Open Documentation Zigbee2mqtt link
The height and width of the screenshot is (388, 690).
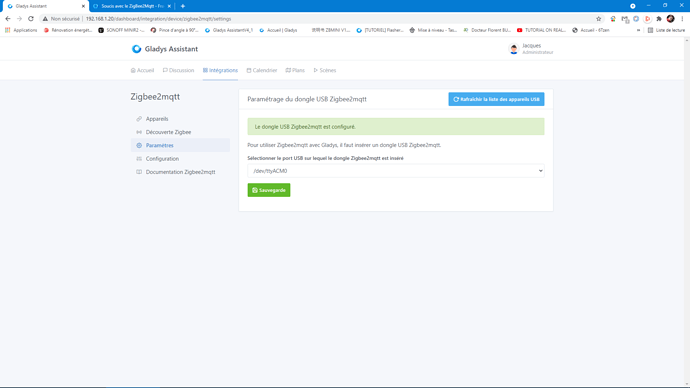coord(180,172)
